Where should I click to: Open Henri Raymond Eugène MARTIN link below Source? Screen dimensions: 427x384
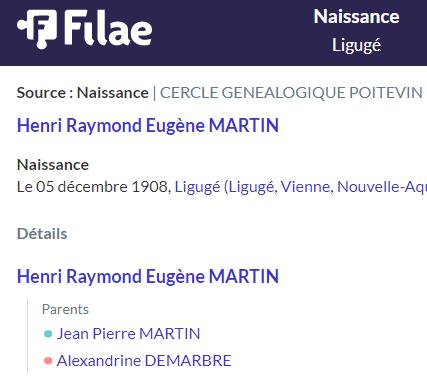148,126
